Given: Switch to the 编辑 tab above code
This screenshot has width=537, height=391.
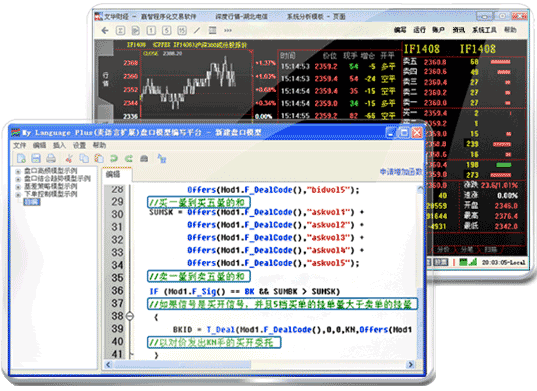Looking at the screenshot, I should click(x=113, y=174).
